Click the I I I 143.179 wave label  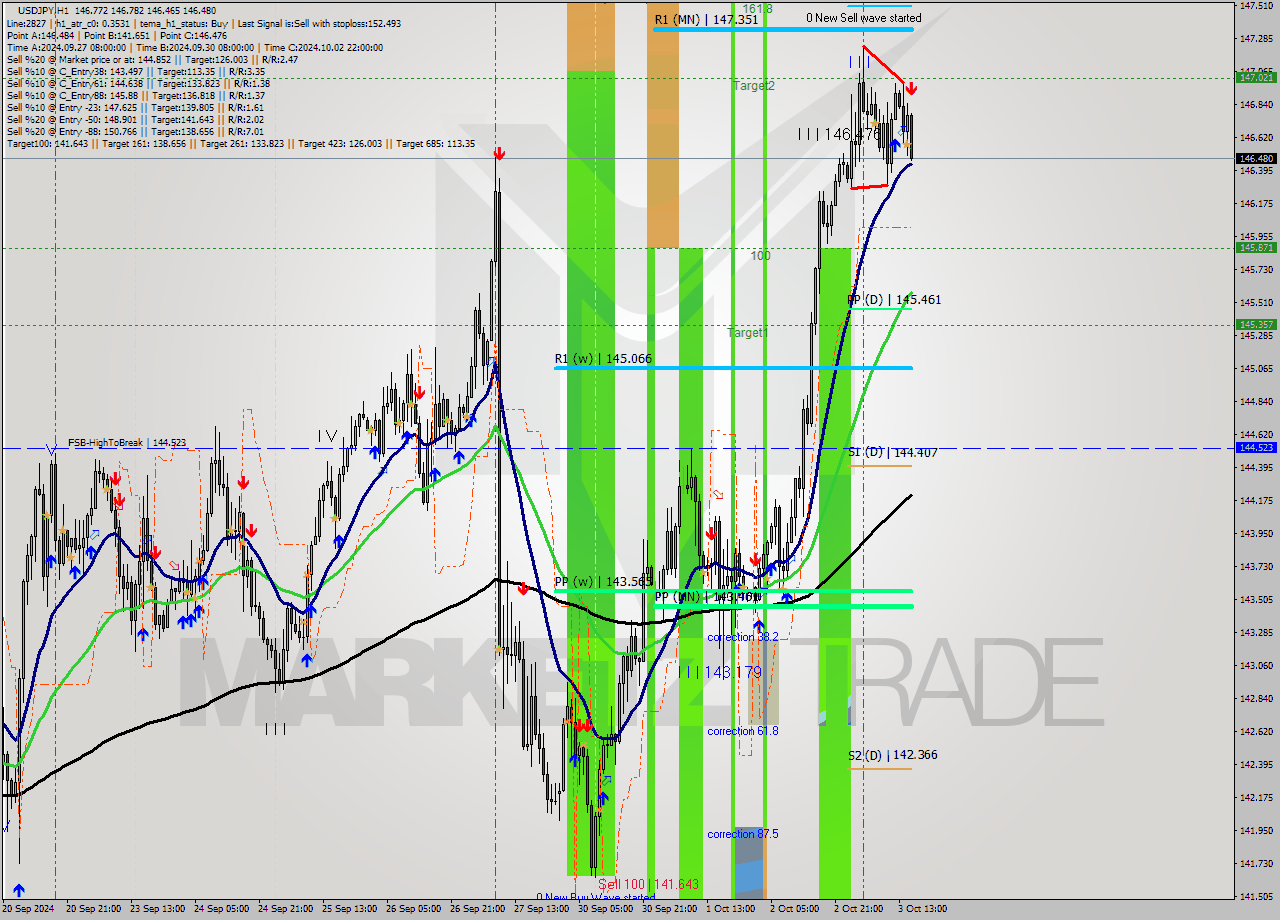point(720,673)
